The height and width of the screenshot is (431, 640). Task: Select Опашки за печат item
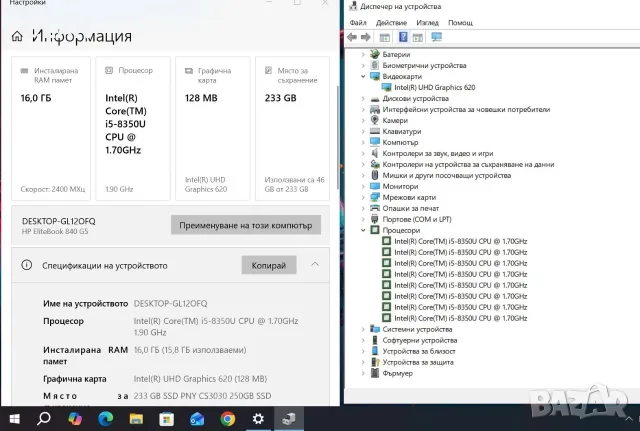(410, 208)
